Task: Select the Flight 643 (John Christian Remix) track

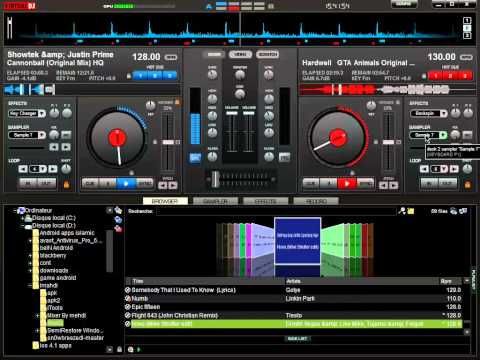Action: coord(293,315)
